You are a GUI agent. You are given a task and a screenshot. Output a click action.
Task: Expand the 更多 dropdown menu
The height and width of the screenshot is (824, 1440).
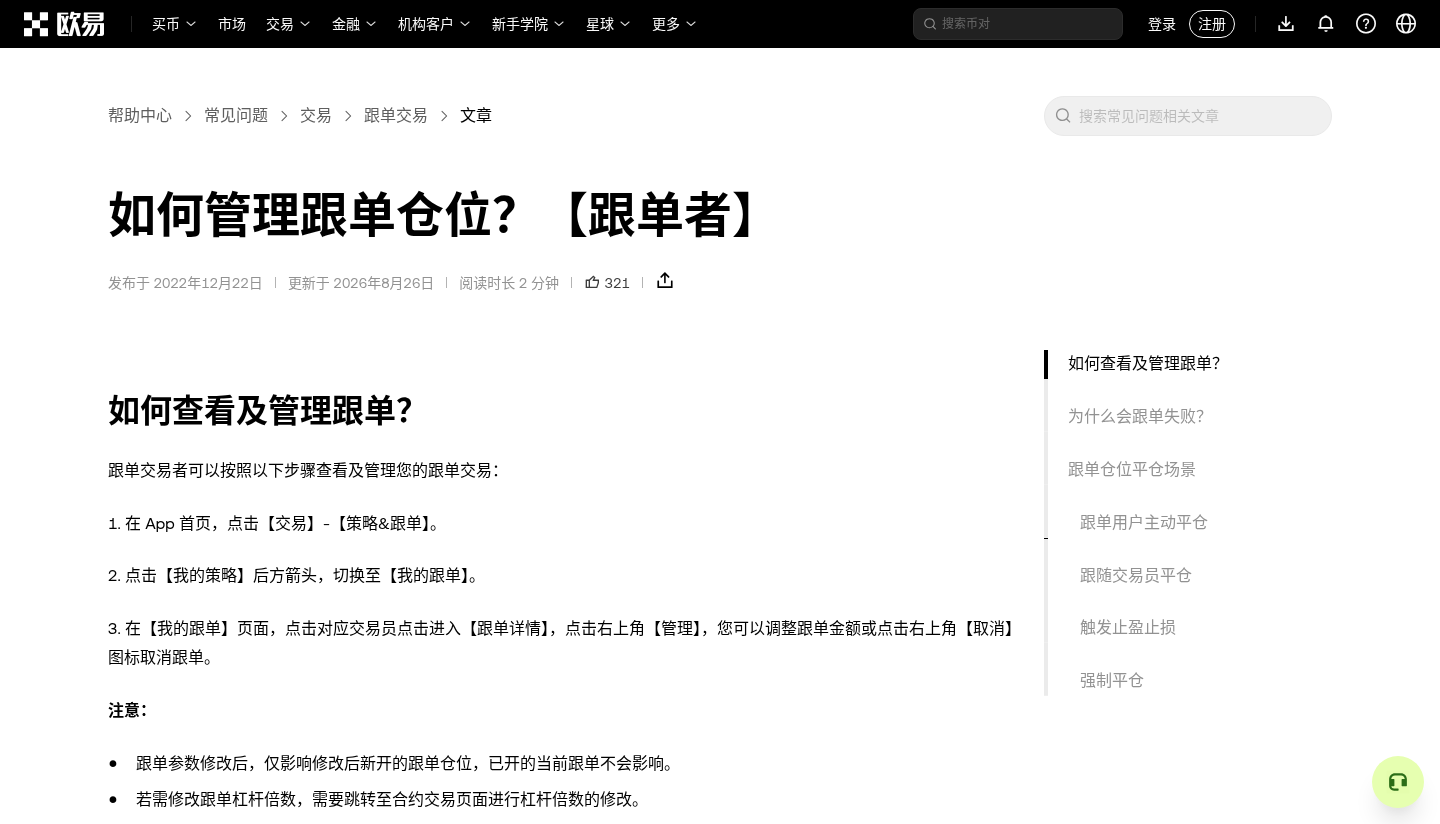coord(674,24)
